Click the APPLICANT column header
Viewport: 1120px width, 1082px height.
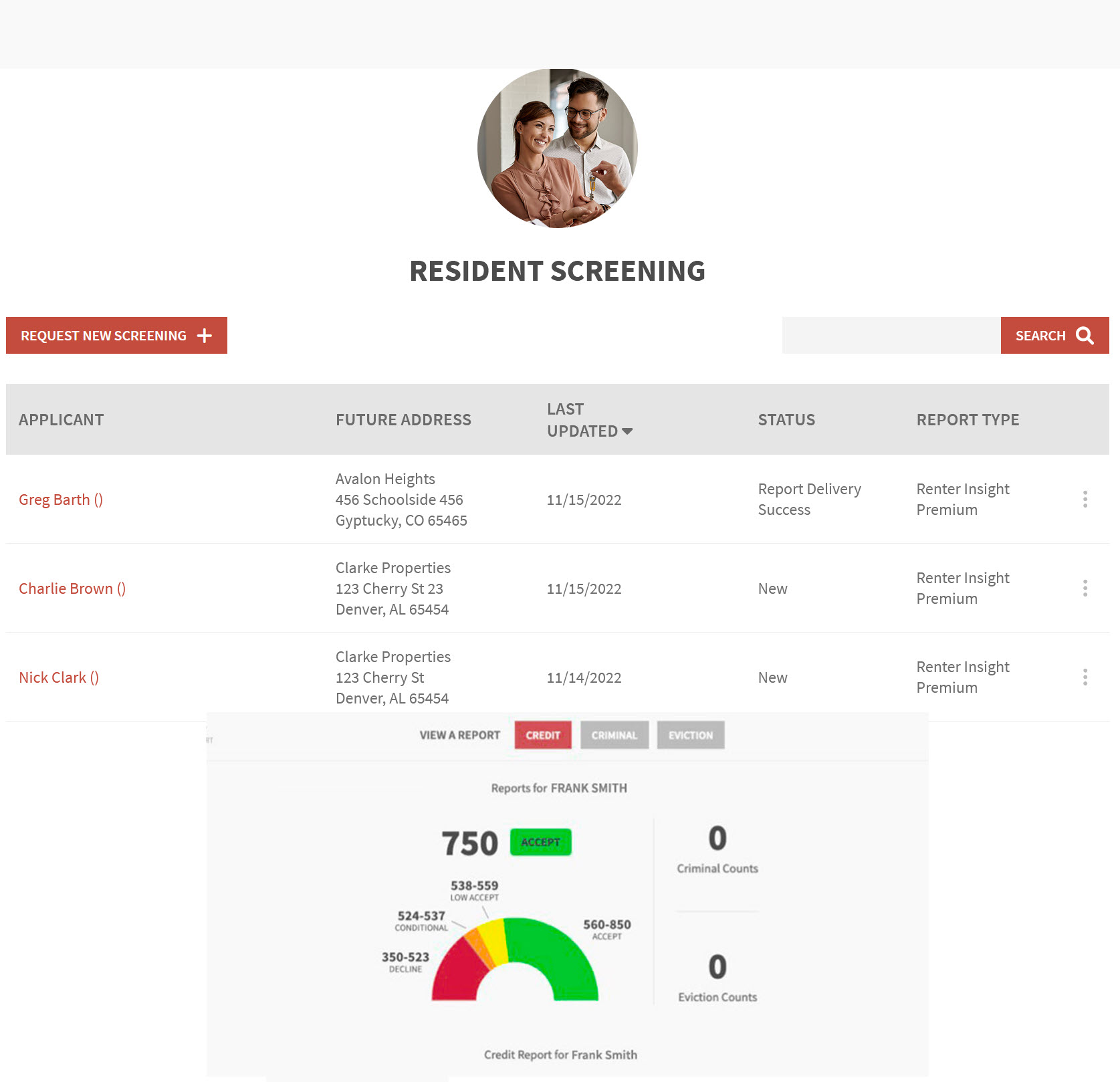(61, 419)
